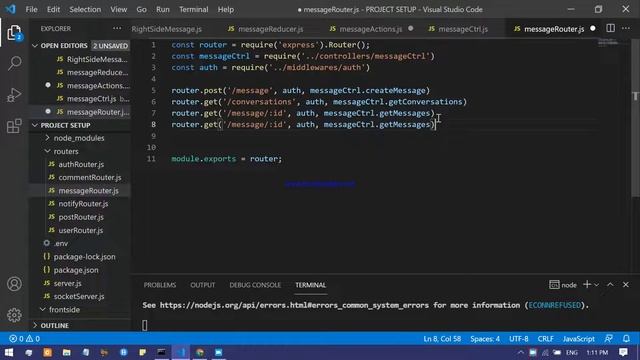Click the ECONNREFUSED link in terminal
This screenshot has height=360, width=640.
point(554,305)
